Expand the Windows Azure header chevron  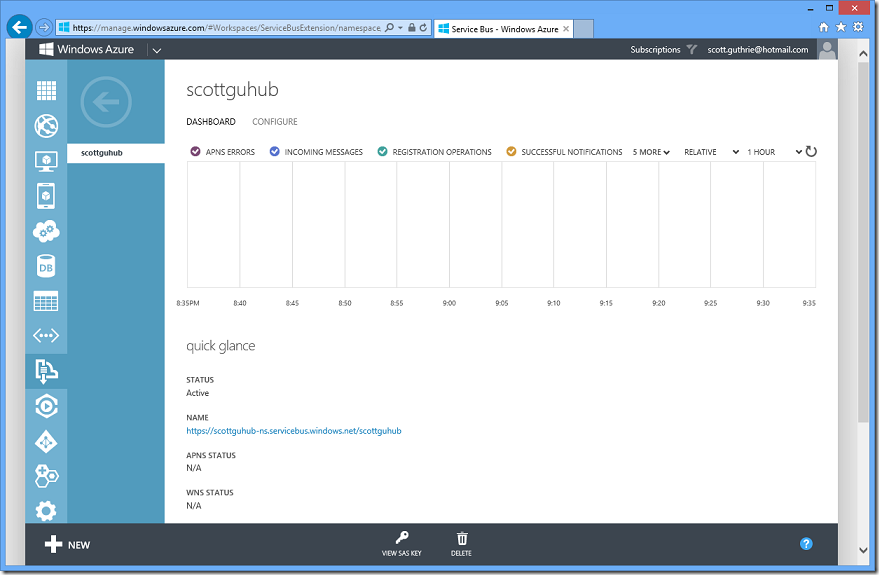tap(157, 50)
